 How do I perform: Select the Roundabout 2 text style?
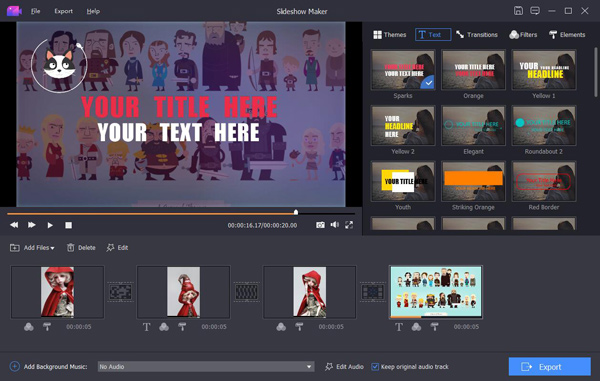click(544, 125)
